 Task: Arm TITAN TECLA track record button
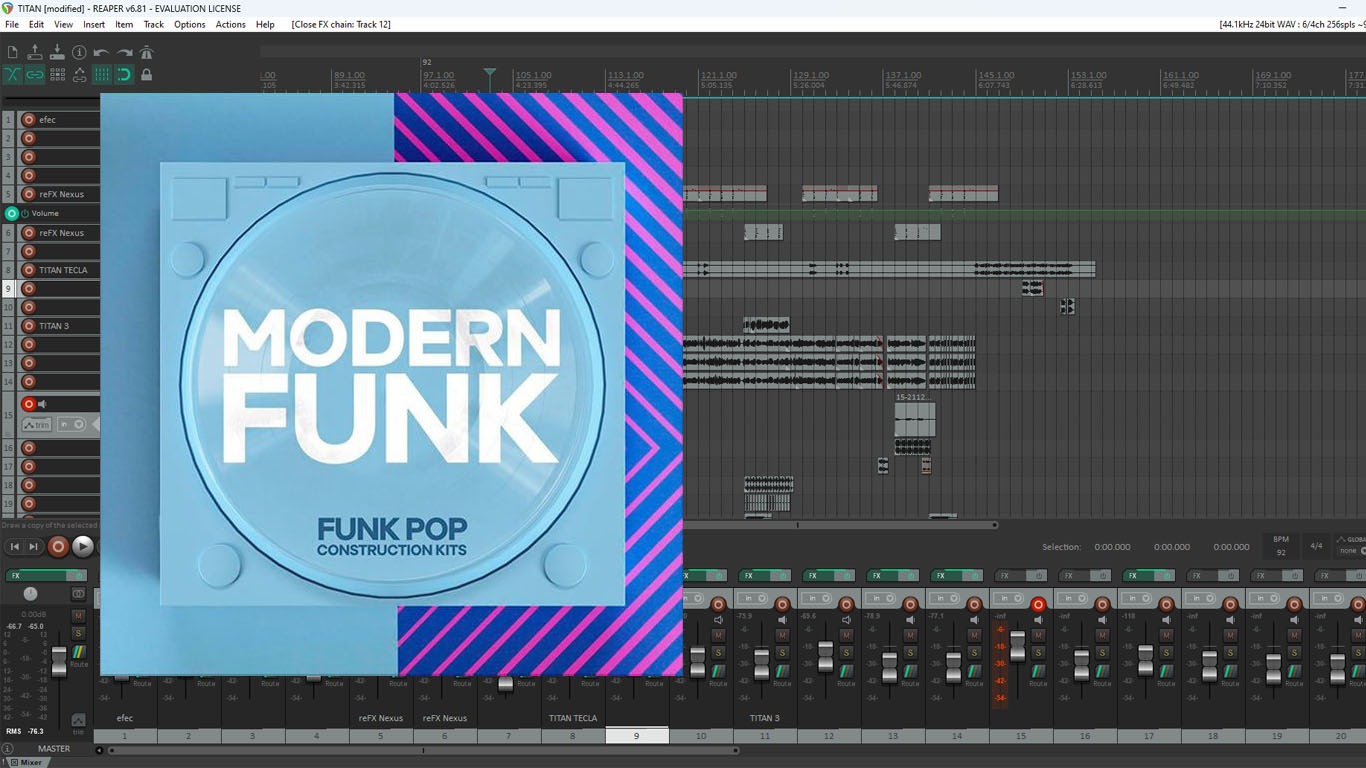tap(28, 270)
